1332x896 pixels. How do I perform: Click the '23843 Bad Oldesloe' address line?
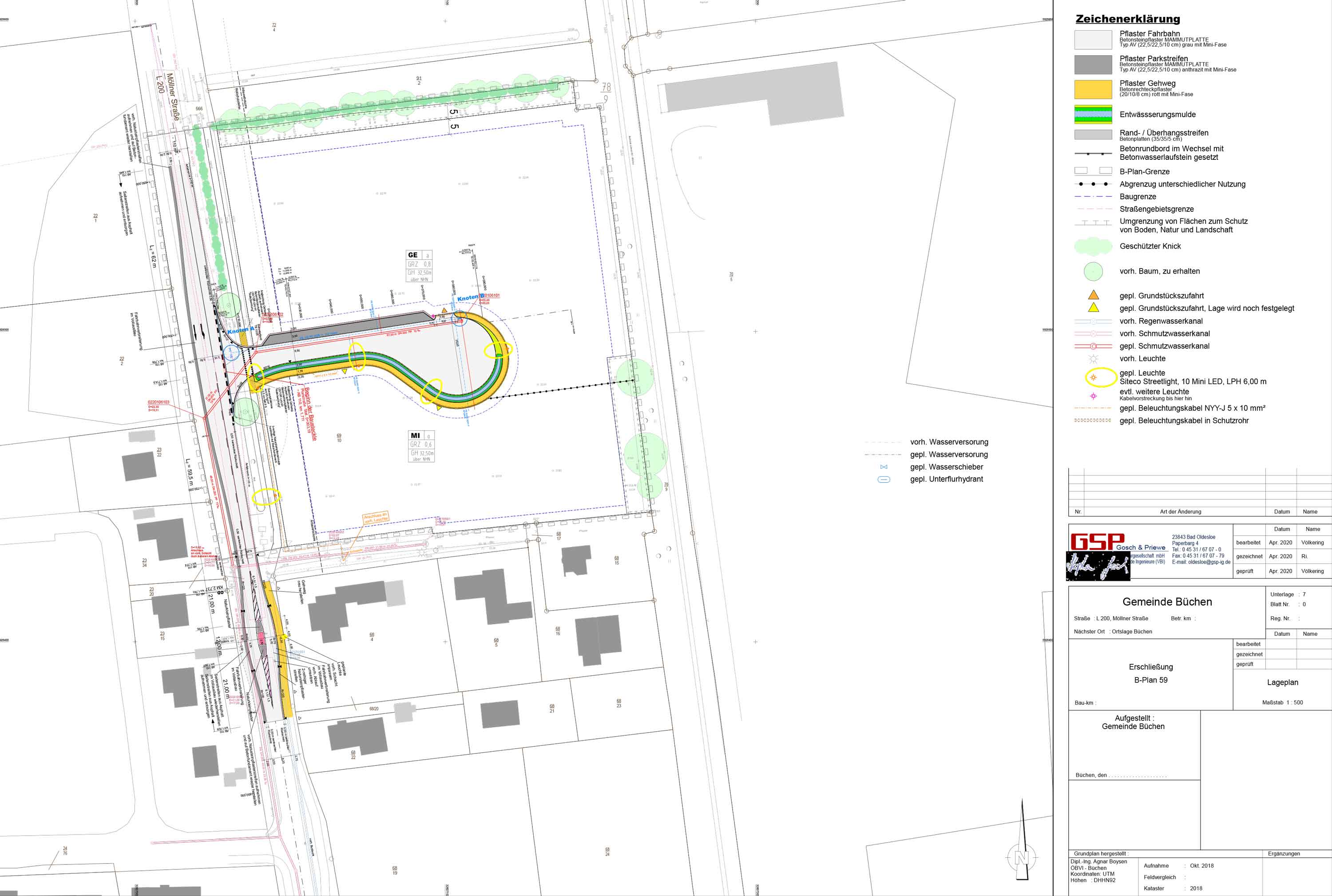click(x=1194, y=537)
